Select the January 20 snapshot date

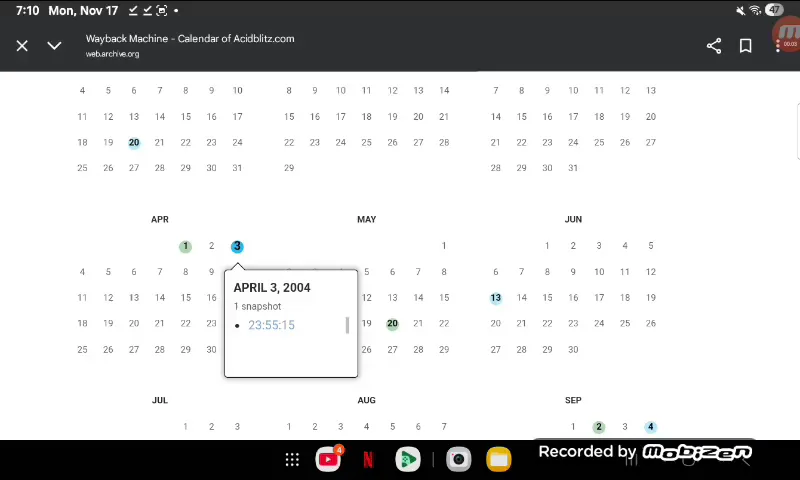(x=134, y=143)
